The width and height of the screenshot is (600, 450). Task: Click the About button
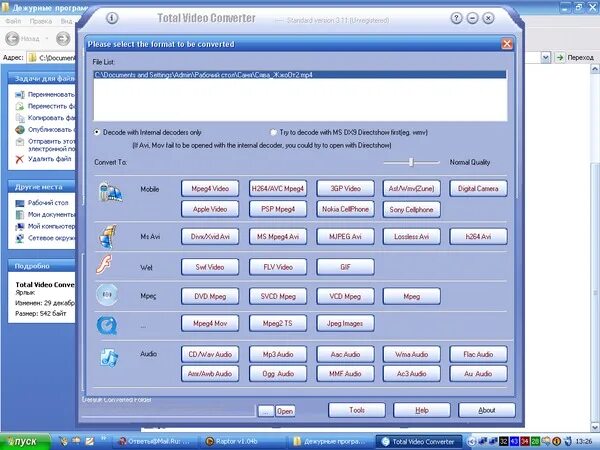pos(486,410)
